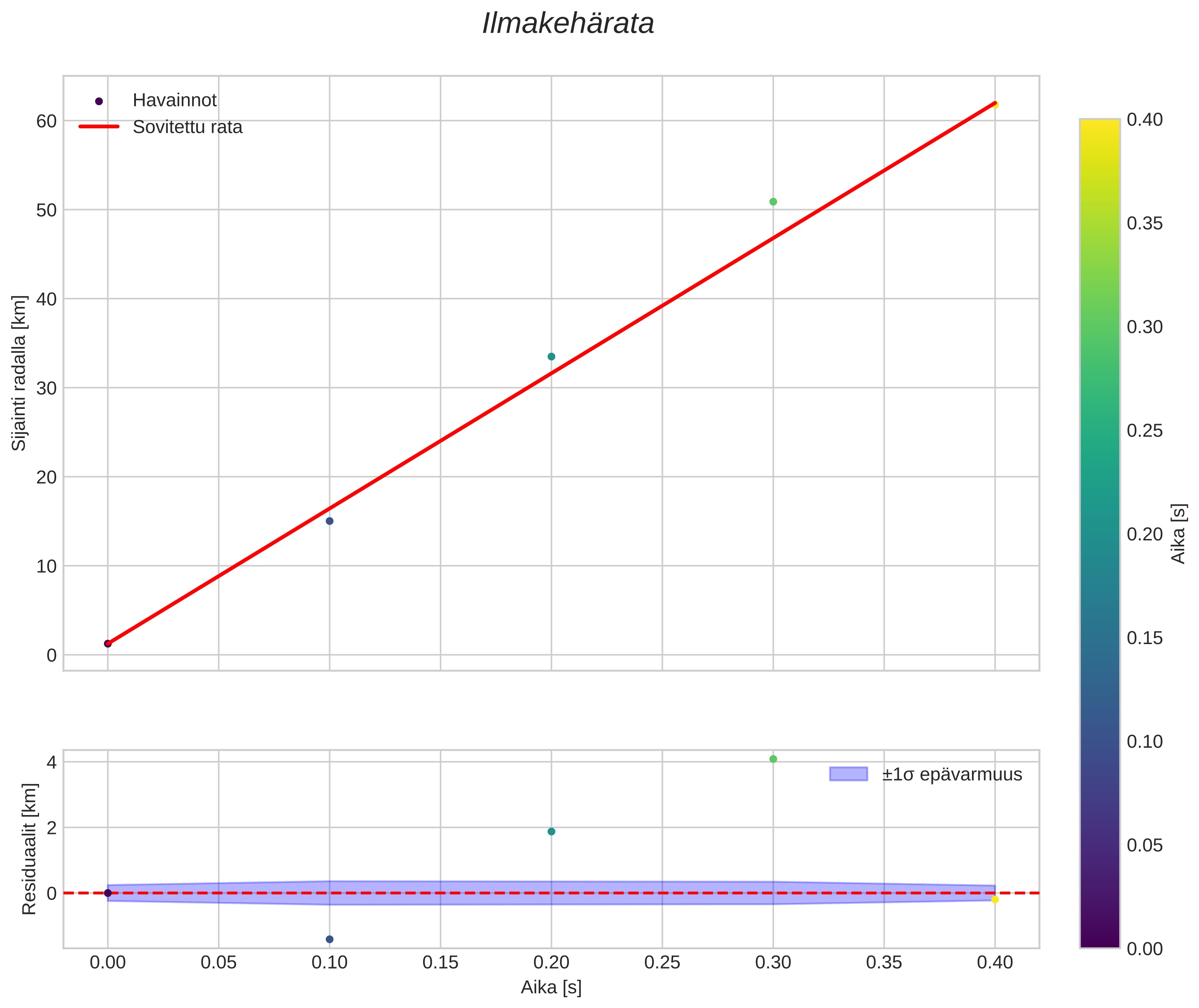The height and width of the screenshot is (1008, 1199).
Task: Click the Sovitettu rata red legend line
Action: coord(99,127)
